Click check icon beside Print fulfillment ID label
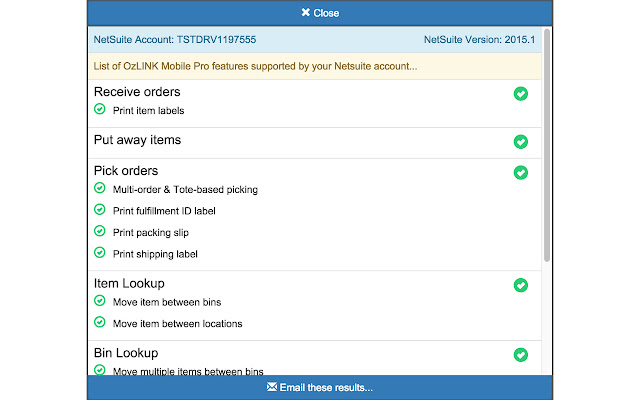 pos(100,210)
